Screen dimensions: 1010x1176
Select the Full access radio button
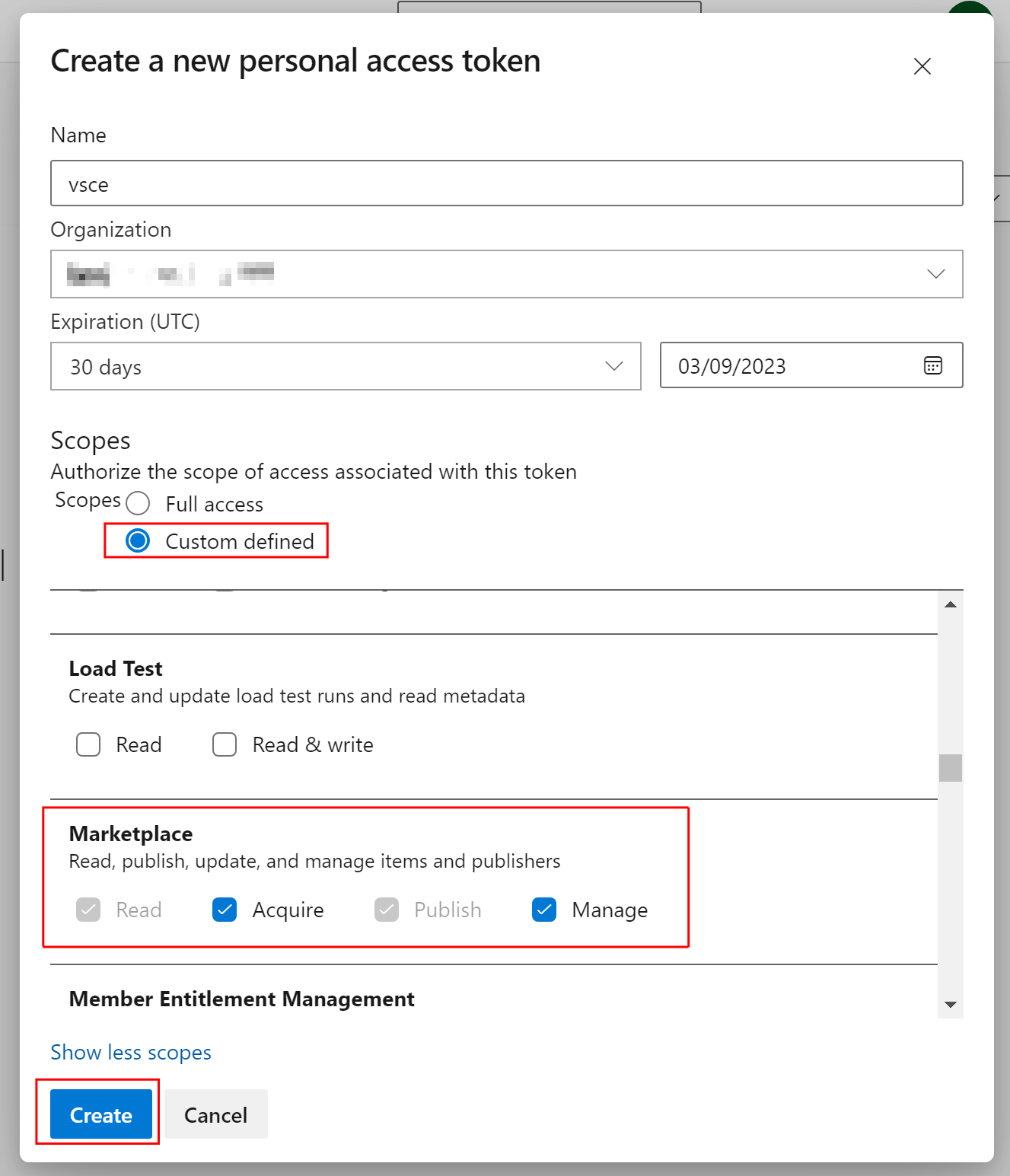pos(138,503)
